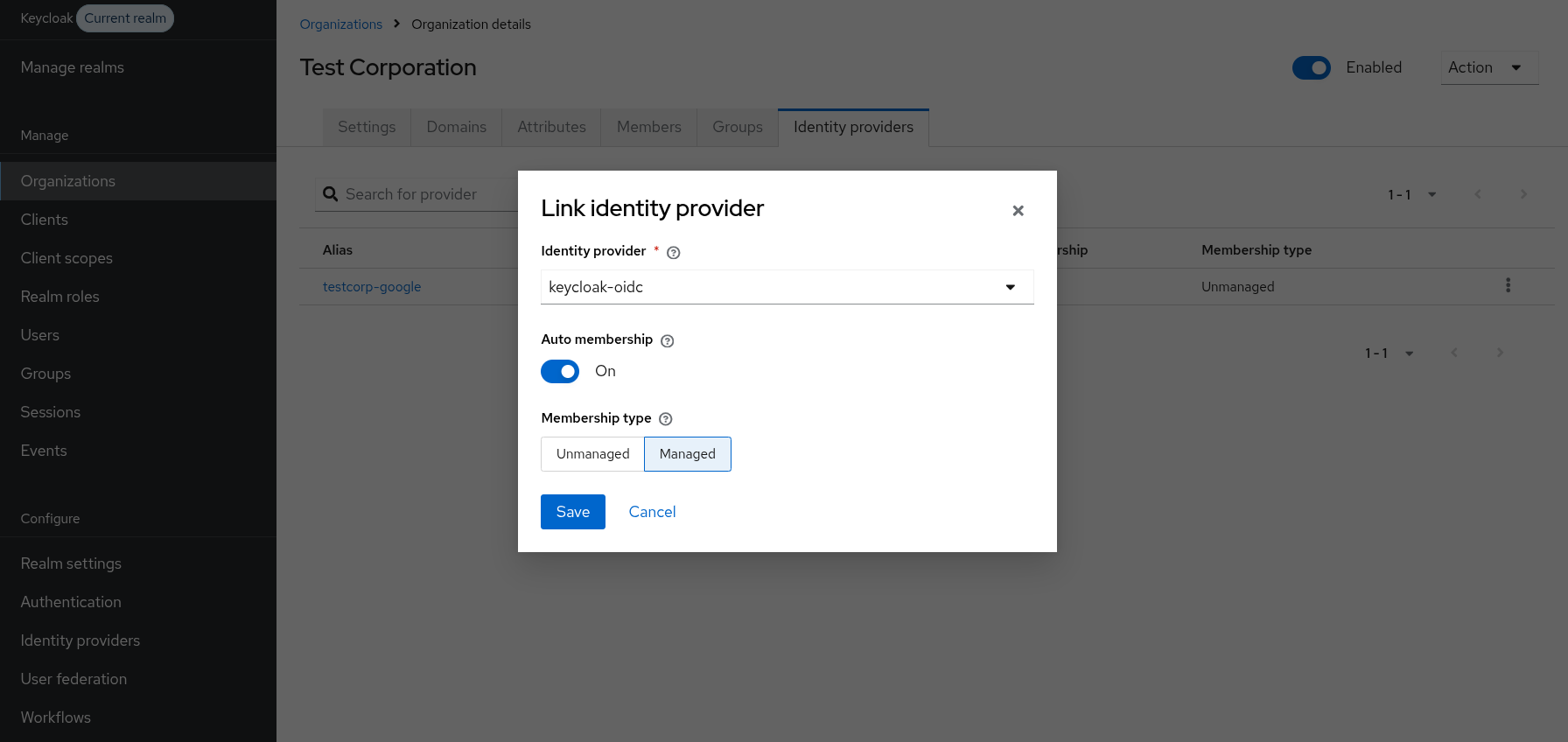Go to previous page in bottom pagination
The height and width of the screenshot is (742, 1568).
(1454, 353)
